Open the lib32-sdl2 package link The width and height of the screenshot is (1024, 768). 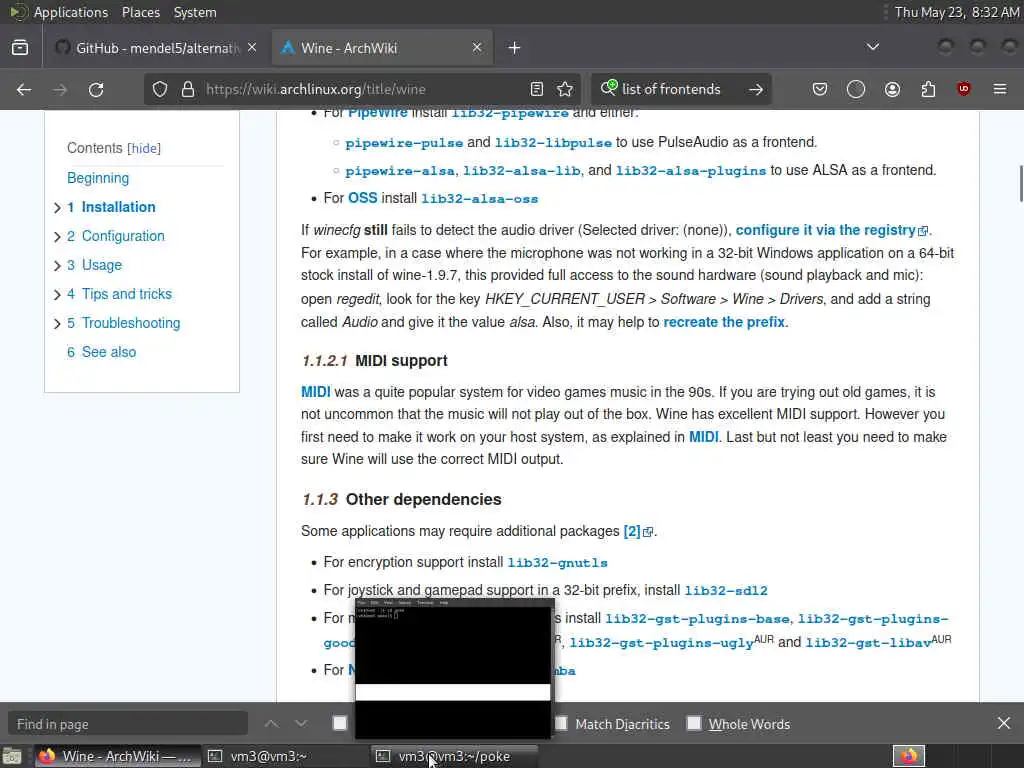[x=726, y=590]
